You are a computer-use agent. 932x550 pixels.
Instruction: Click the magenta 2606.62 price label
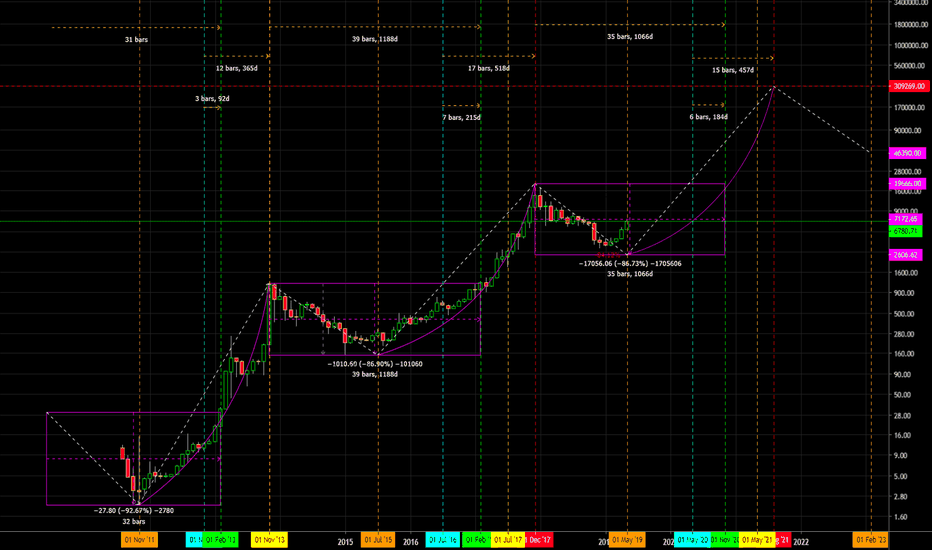click(905, 254)
